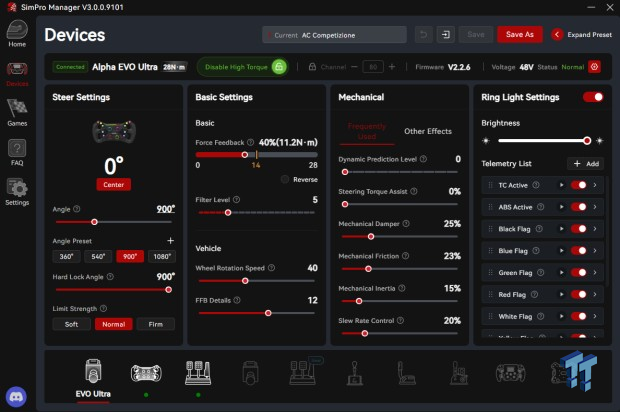Expand the Blue Flag telemetry row
This screenshot has width=620, height=412.
pos(595,250)
